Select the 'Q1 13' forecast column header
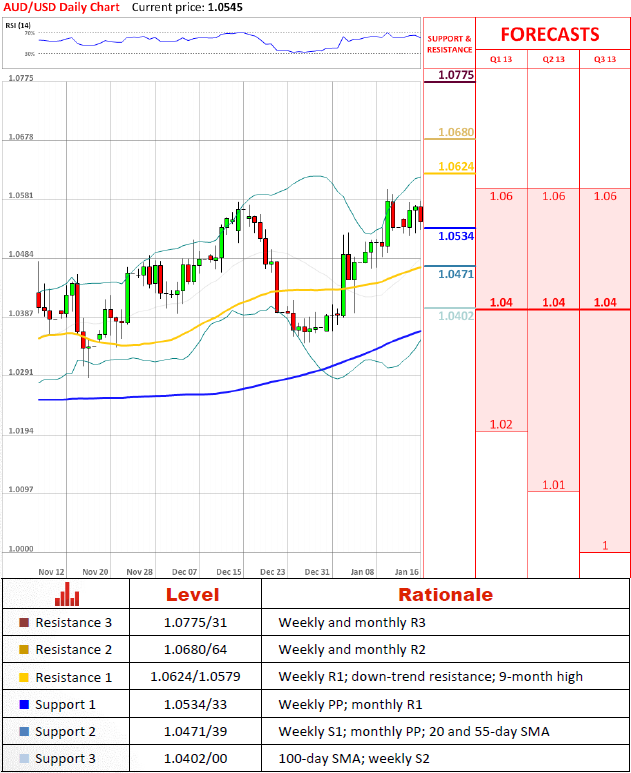 (x=501, y=59)
